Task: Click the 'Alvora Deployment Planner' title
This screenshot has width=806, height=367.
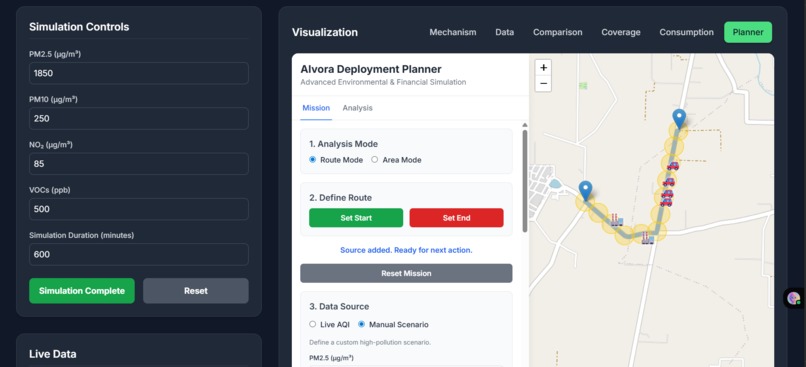Action: point(371,69)
